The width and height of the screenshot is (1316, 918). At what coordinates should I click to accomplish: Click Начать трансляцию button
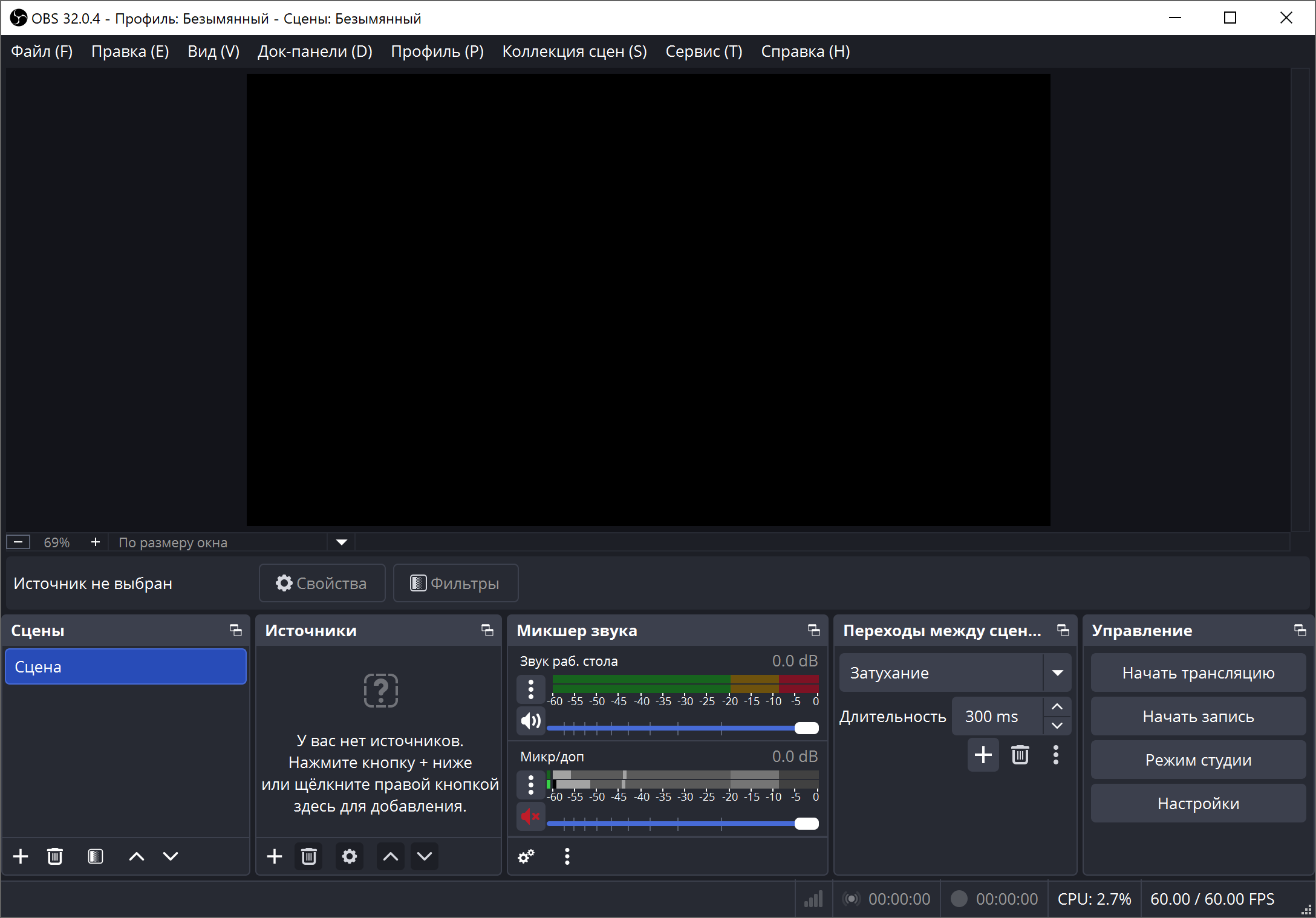pyautogui.click(x=1198, y=673)
